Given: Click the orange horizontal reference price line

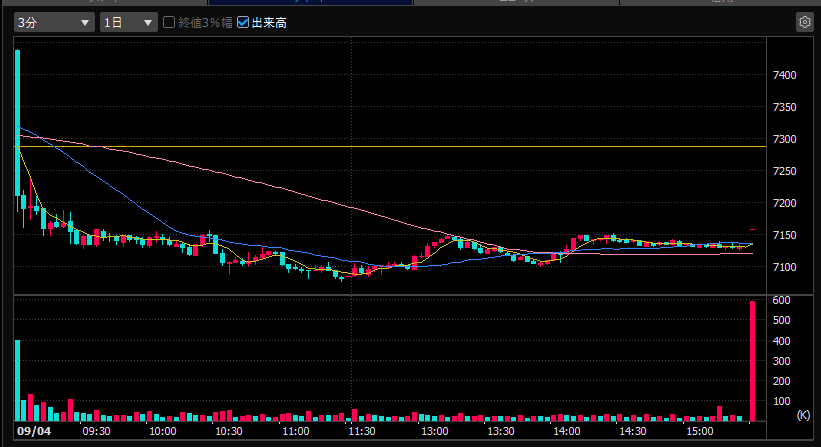Looking at the screenshot, I should pos(390,147).
